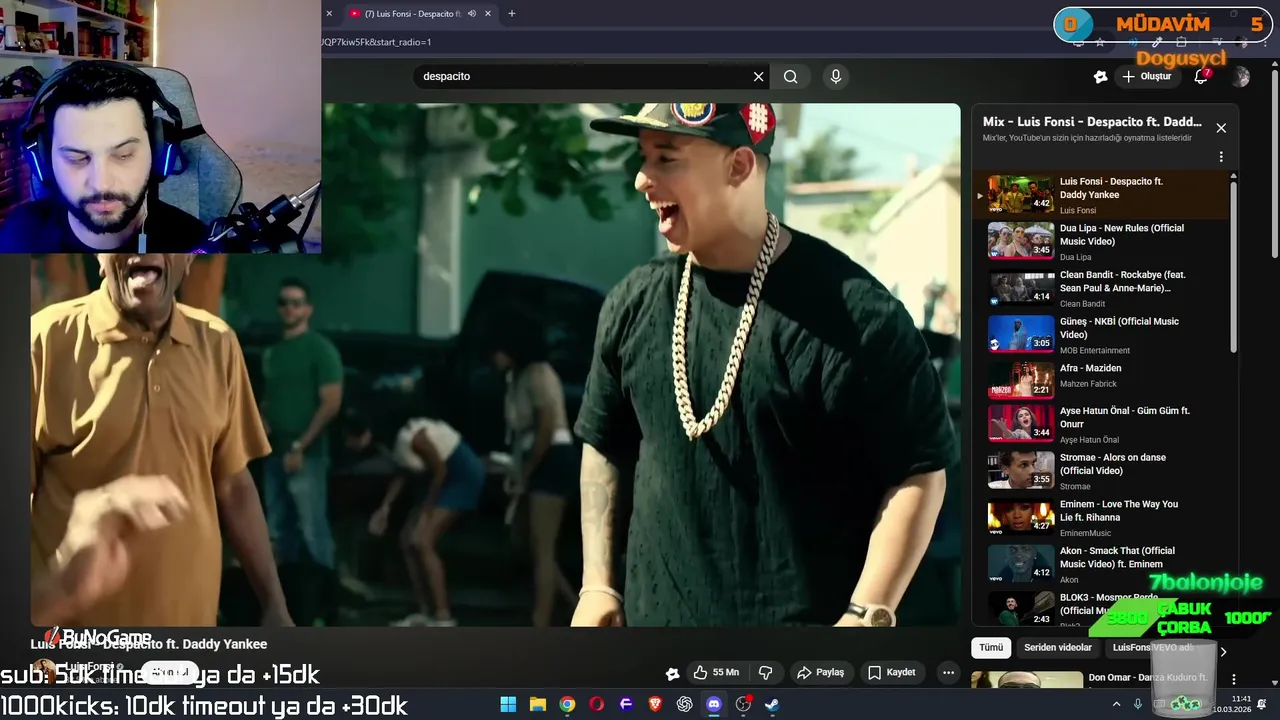This screenshot has width=1280, height=720.
Task: Open the taskbar clock and date
Action: click(x=1232, y=704)
